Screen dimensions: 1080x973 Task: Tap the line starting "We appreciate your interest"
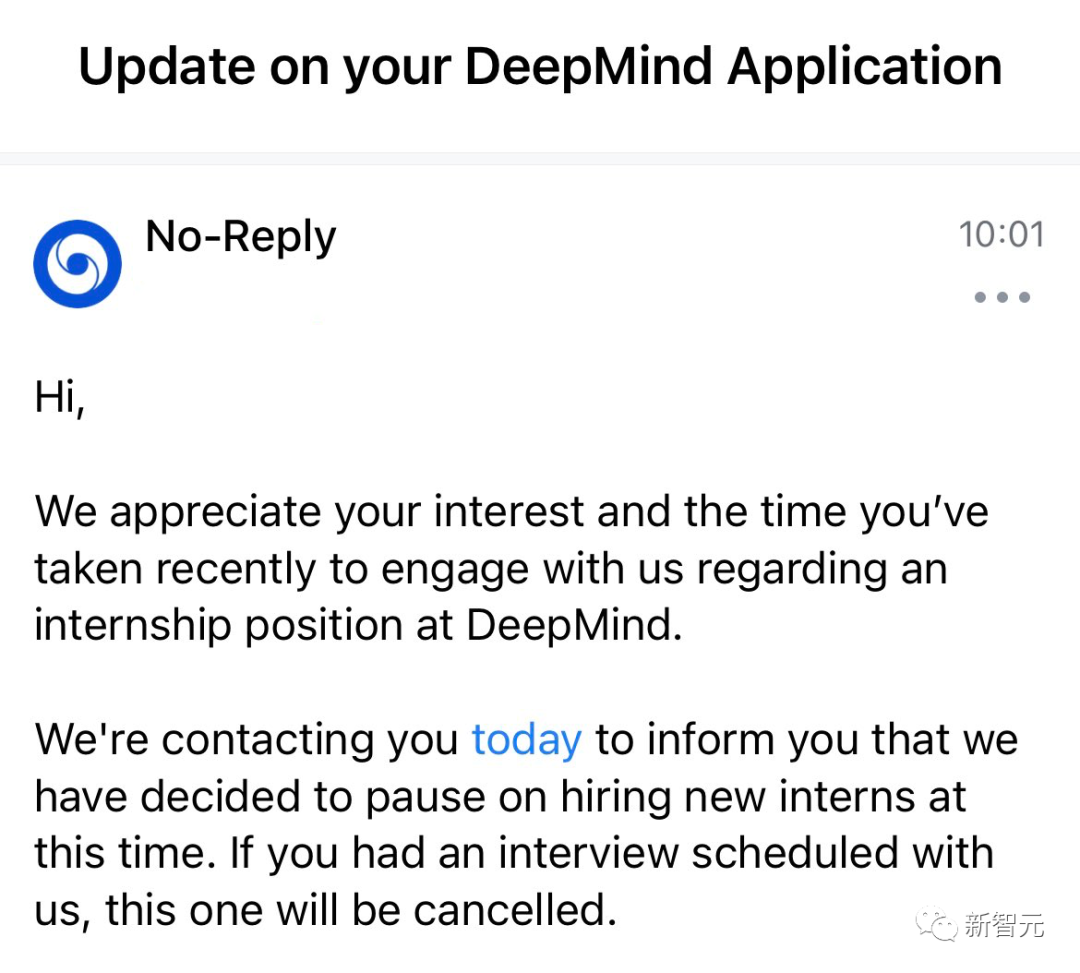coord(511,512)
